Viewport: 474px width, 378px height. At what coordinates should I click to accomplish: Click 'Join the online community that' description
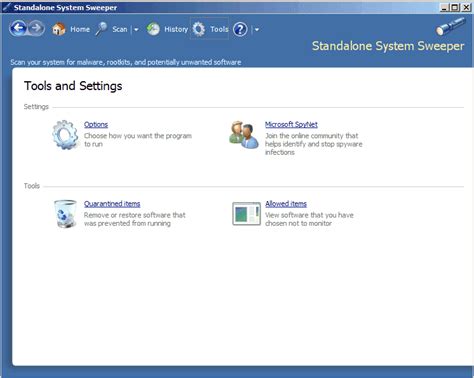pyautogui.click(x=312, y=136)
